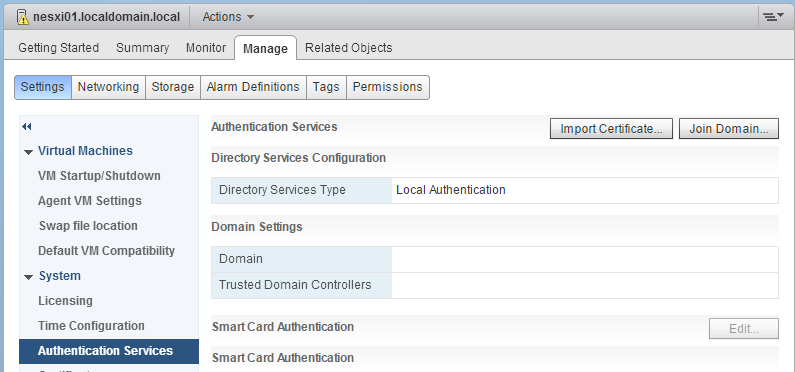795x372 pixels.
Task: Open the Related Objects tab
Action: click(348, 48)
